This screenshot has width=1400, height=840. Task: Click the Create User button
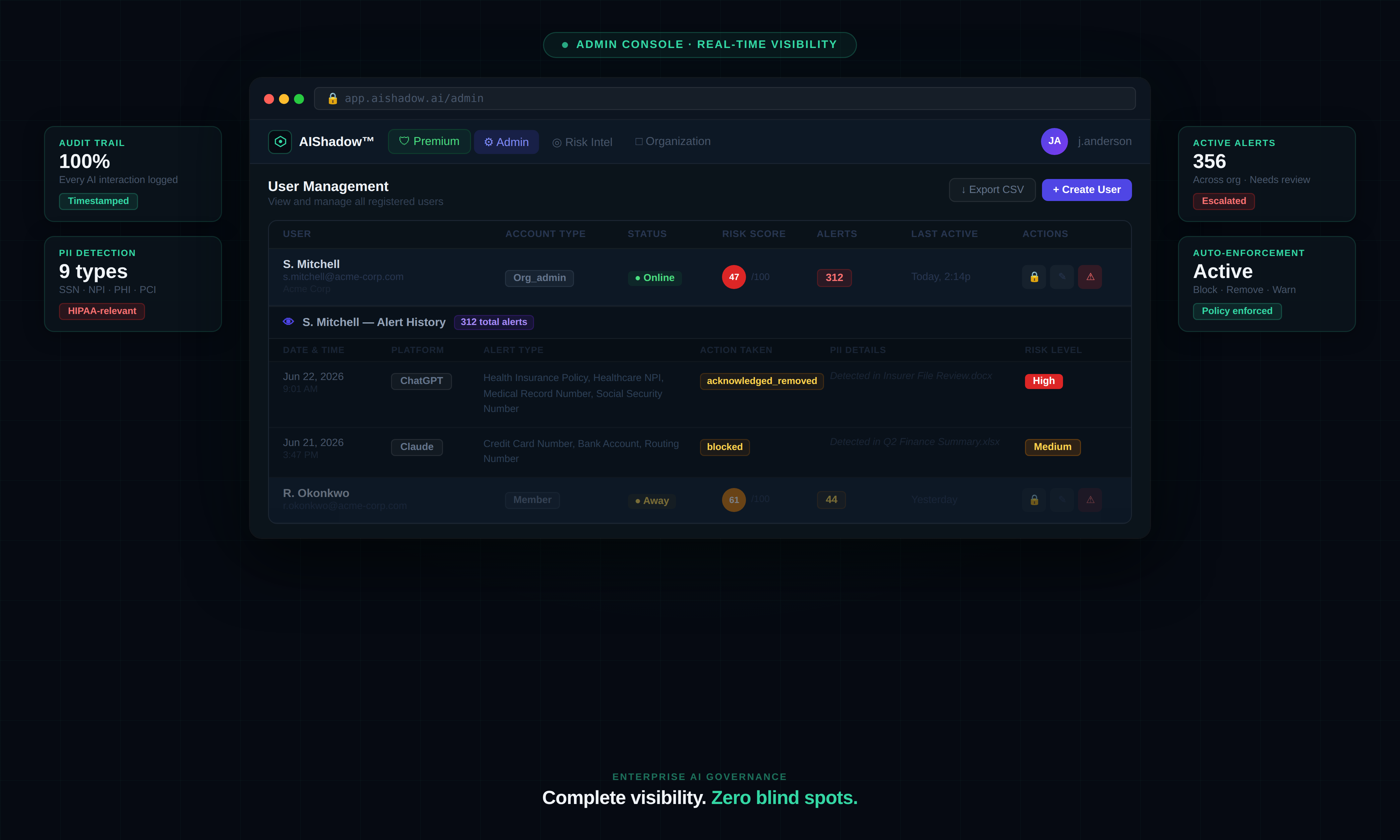[x=1086, y=190]
